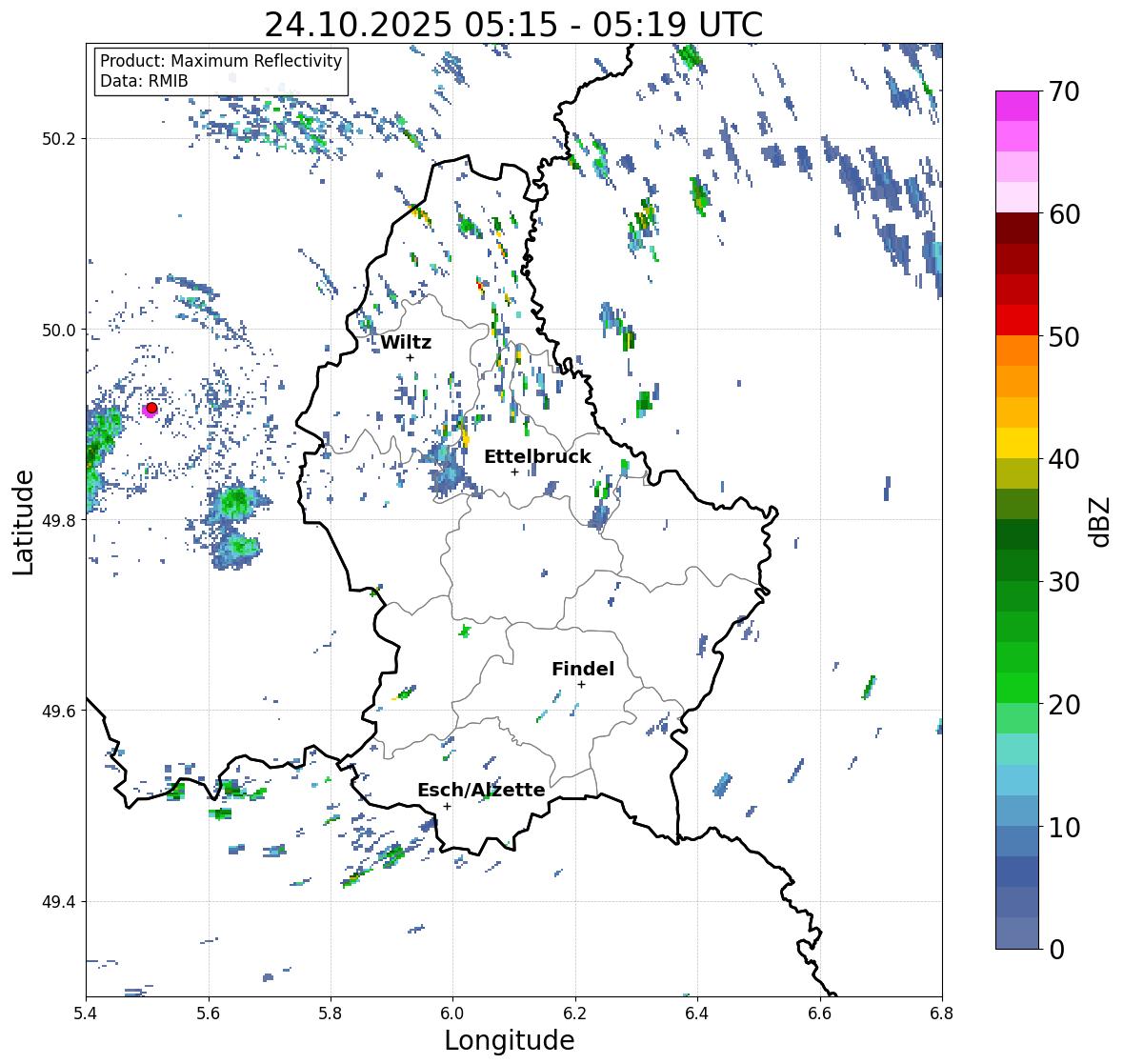
Task: Click the 5.4 longitude tick label
Action: pos(86,1014)
